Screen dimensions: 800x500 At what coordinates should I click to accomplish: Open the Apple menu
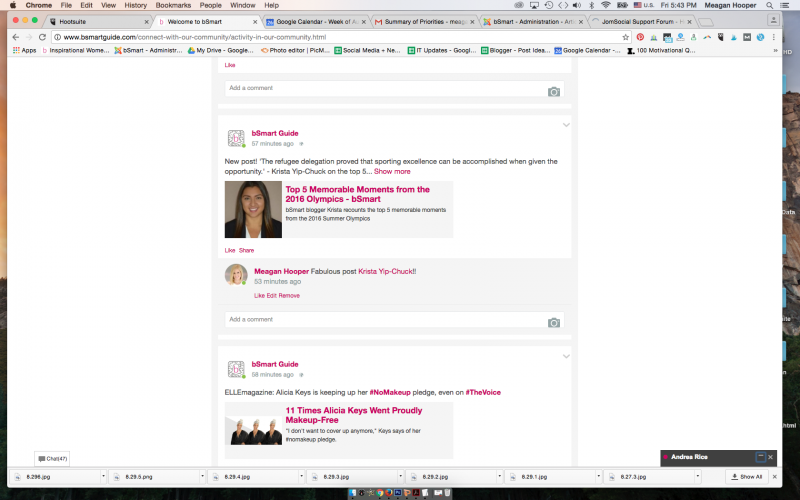click(13, 5)
